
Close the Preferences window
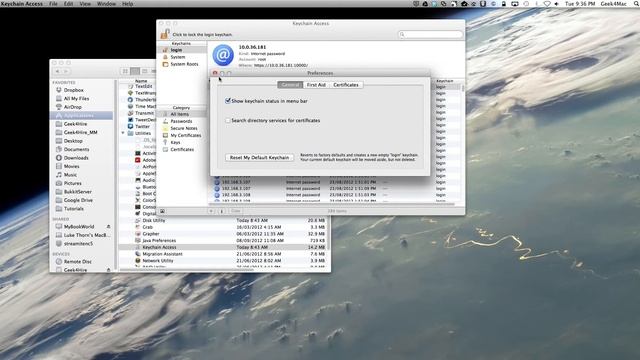(215, 73)
